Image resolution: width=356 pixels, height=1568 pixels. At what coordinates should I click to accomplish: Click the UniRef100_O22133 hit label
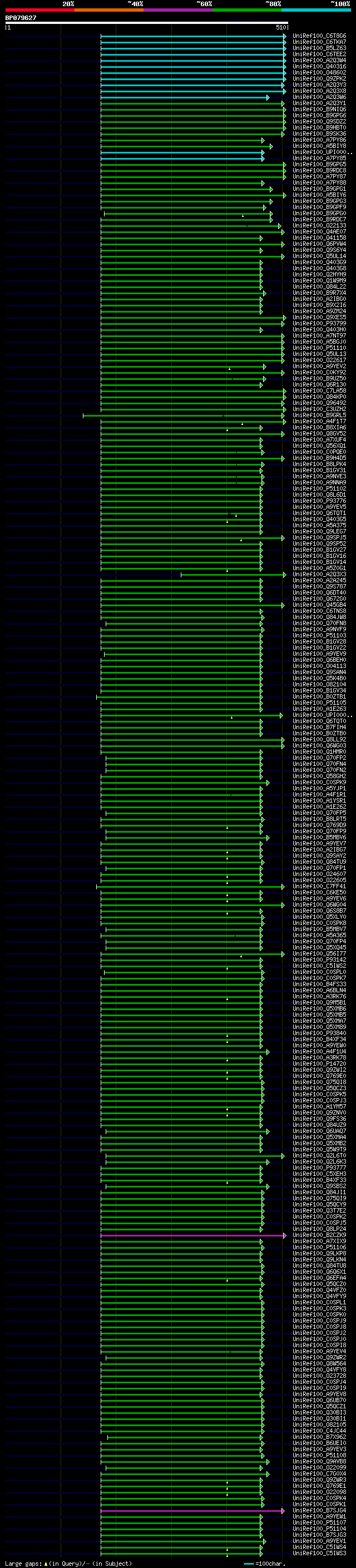[x=319, y=226]
